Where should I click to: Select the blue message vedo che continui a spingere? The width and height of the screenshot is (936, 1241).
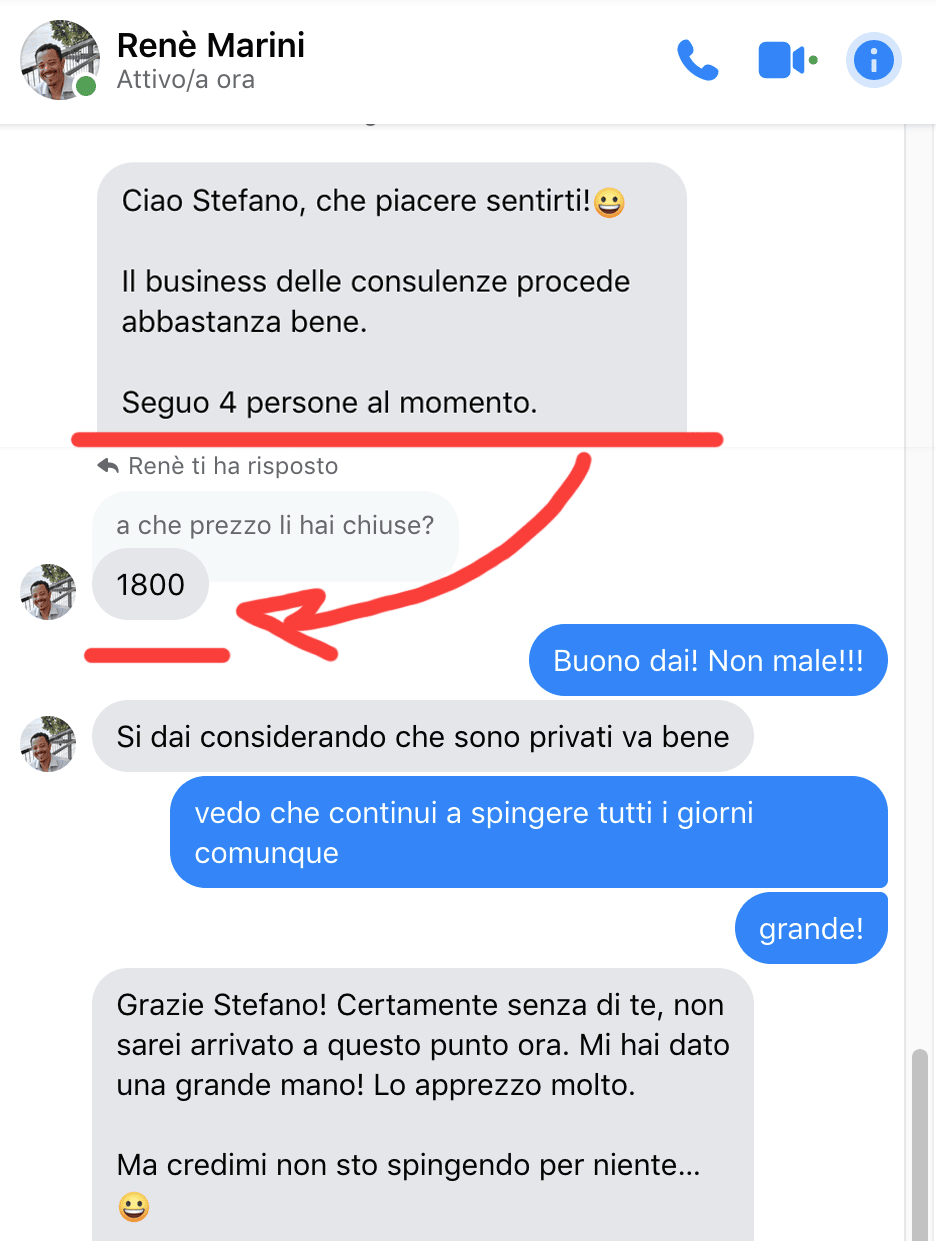(529, 832)
